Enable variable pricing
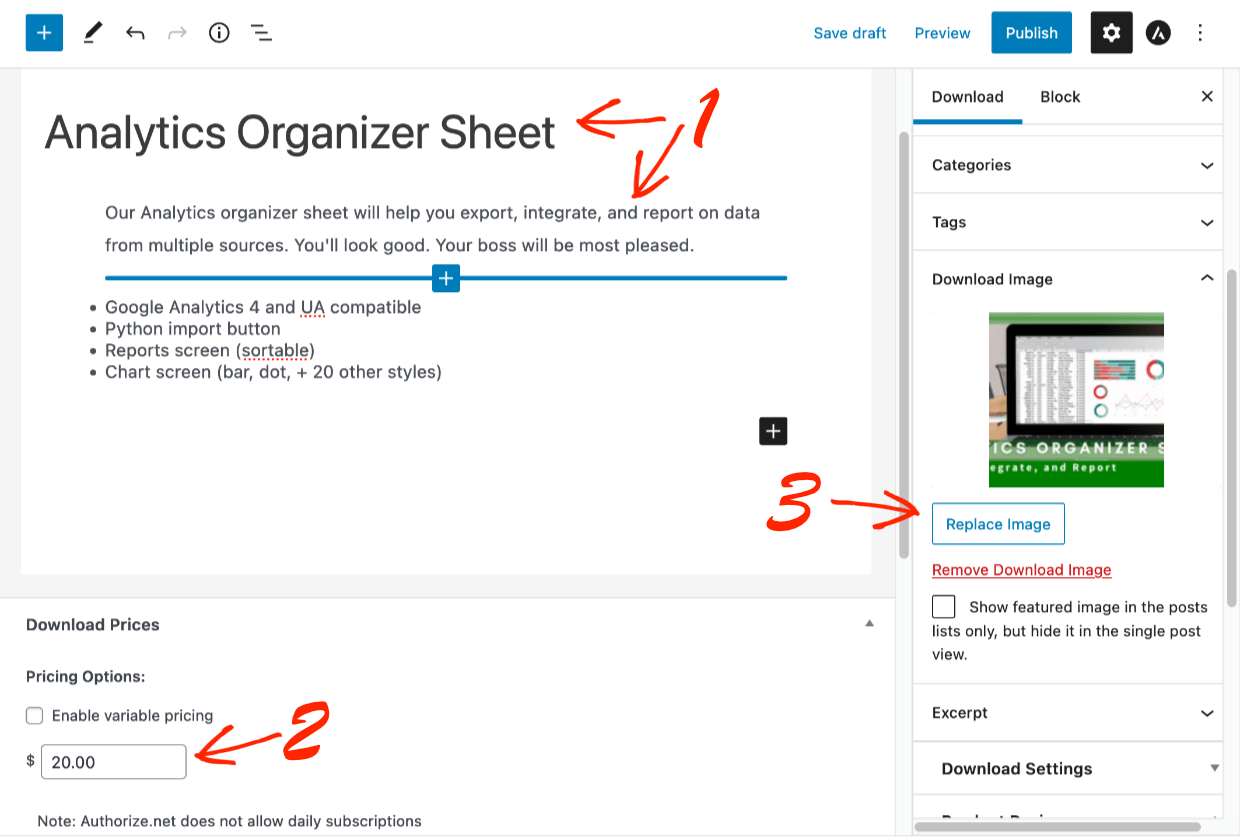Viewport: 1240px width, 837px height. click(x=34, y=715)
